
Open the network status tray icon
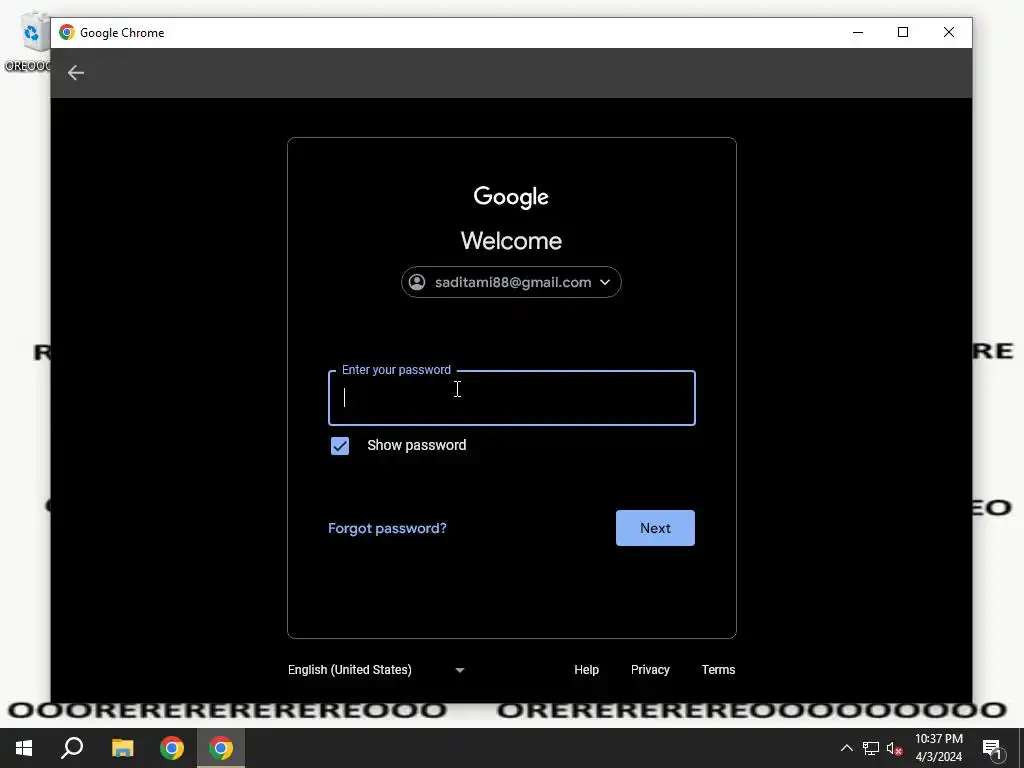[871, 748]
